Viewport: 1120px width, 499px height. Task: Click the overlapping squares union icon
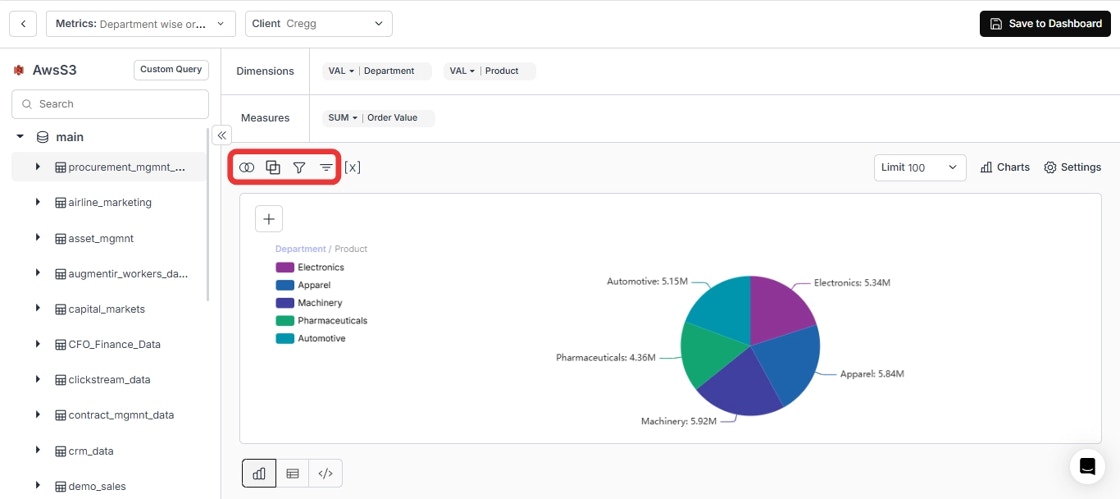[273, 167]
